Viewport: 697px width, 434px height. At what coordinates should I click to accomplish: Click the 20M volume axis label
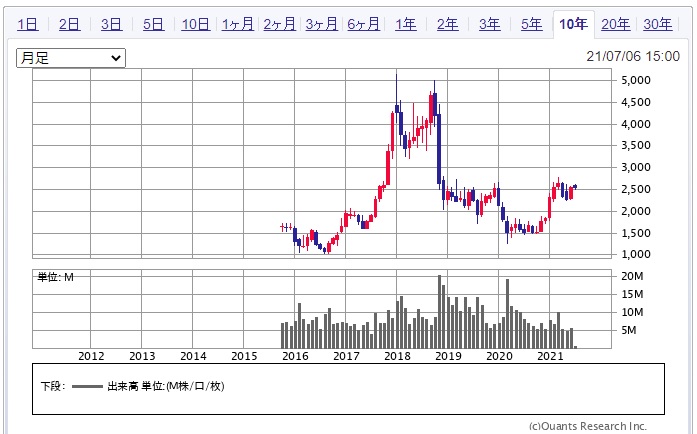click(x=632, y=276)
